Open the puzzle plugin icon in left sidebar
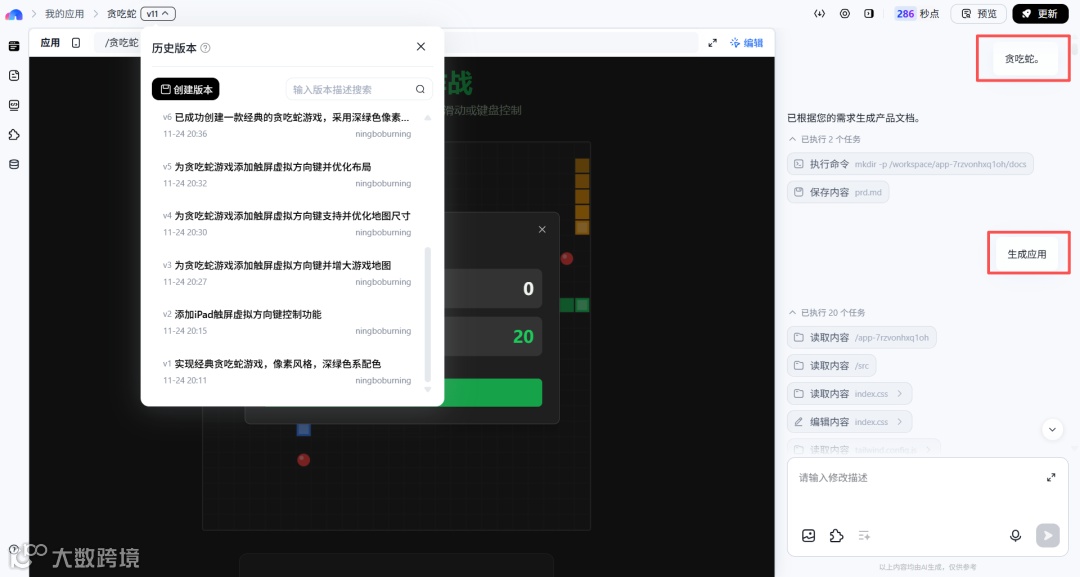 click(14, 135)
